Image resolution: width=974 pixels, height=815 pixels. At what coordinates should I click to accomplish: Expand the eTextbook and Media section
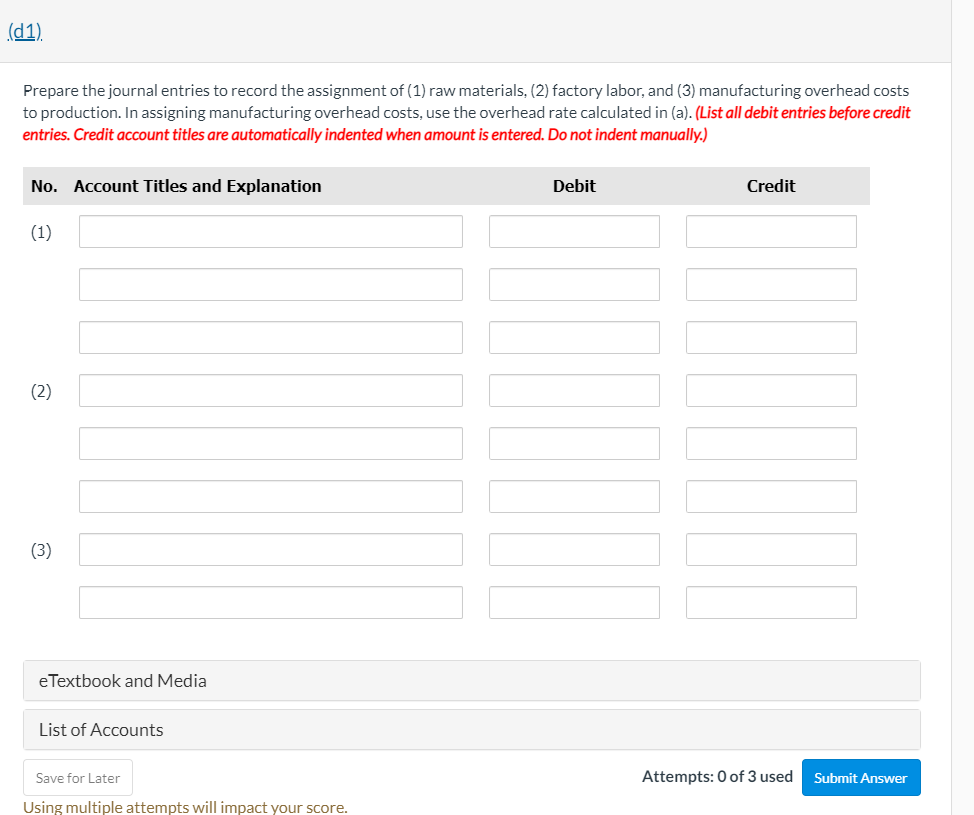tap(122, 680)
